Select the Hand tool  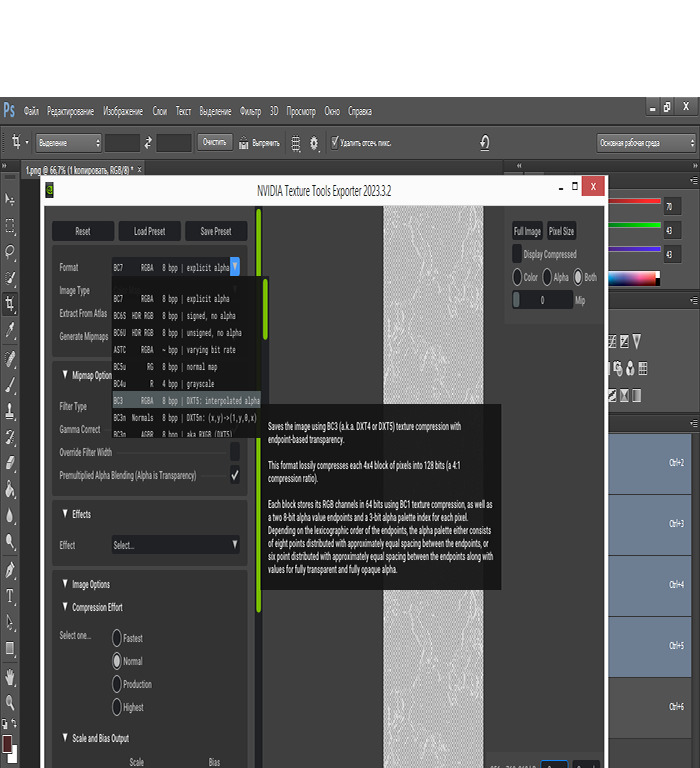coord(10,677)
